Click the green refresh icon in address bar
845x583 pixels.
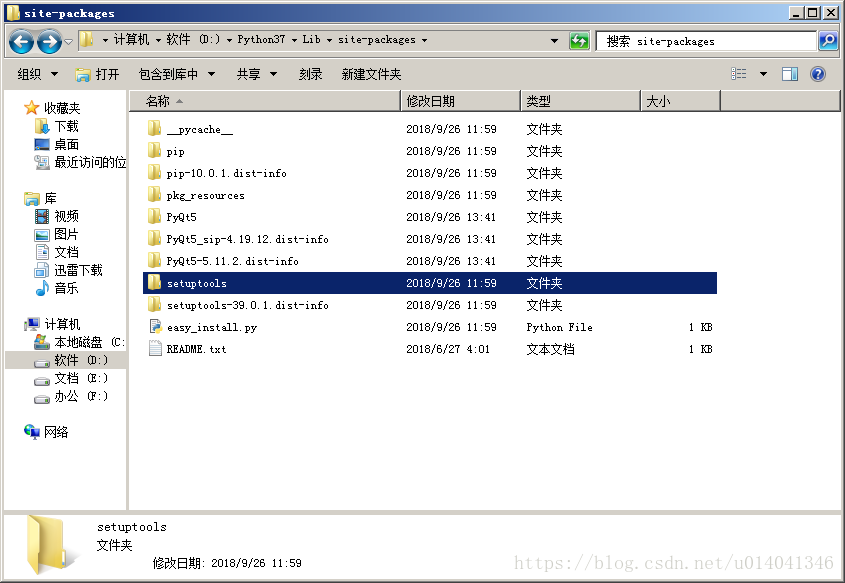coord(579,40)
